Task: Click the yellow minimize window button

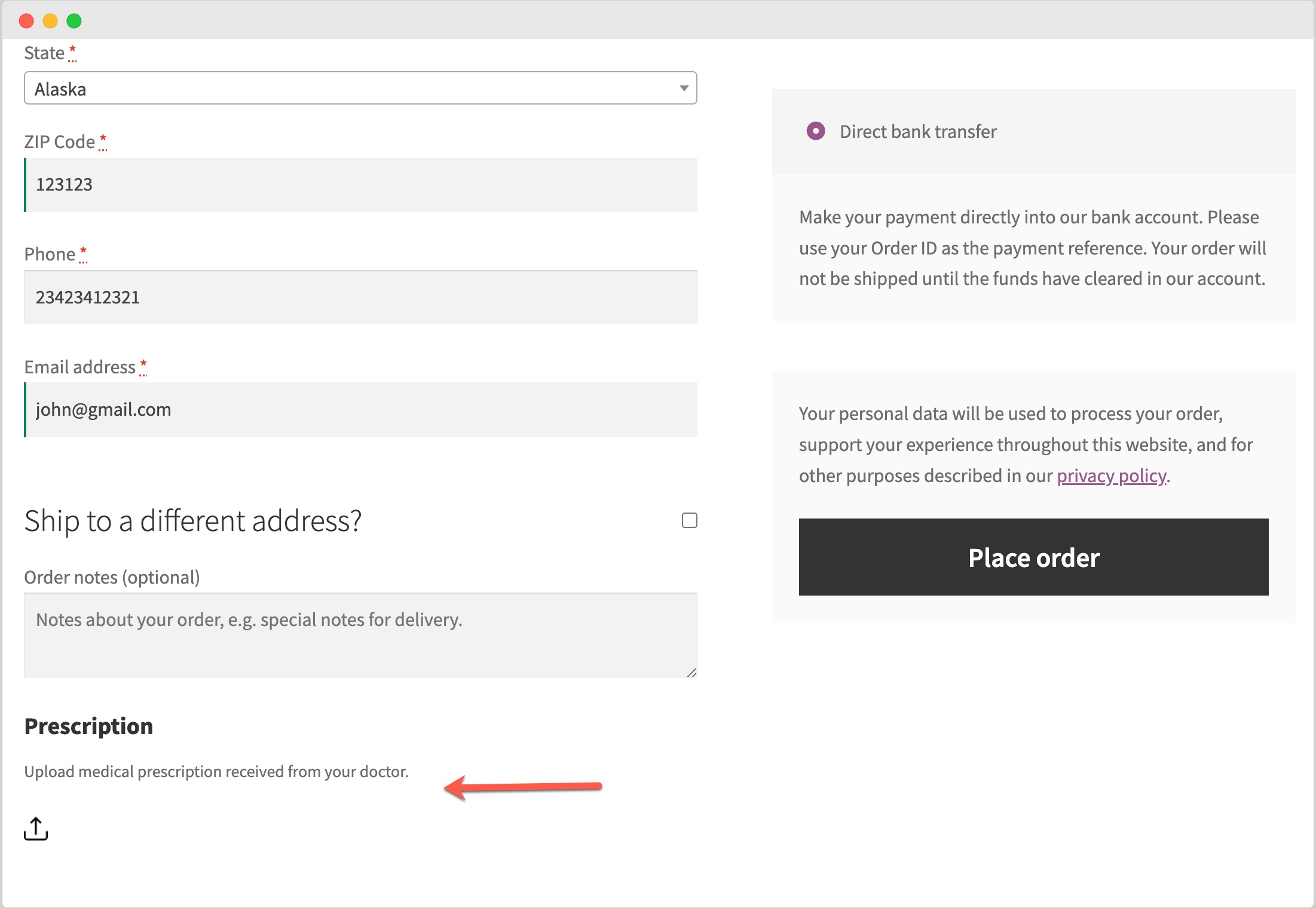Action: click(x=50, y=21)
